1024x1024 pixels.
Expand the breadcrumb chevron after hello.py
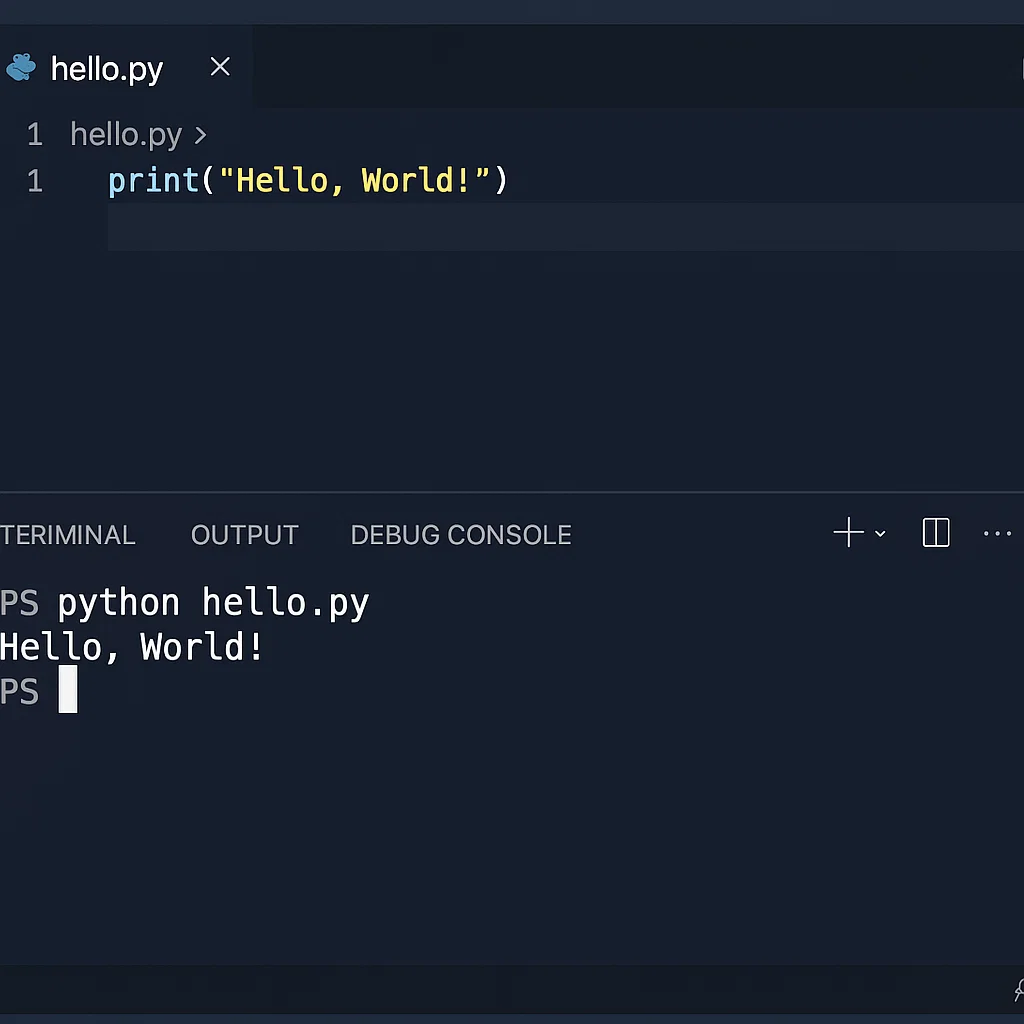pos(200,134)
